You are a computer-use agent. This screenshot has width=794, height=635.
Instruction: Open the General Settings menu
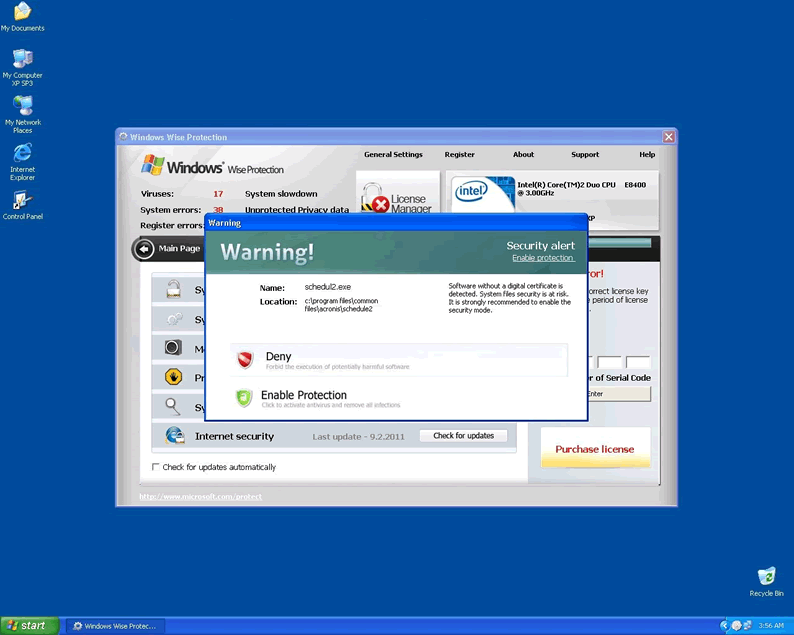click(393, 155)
